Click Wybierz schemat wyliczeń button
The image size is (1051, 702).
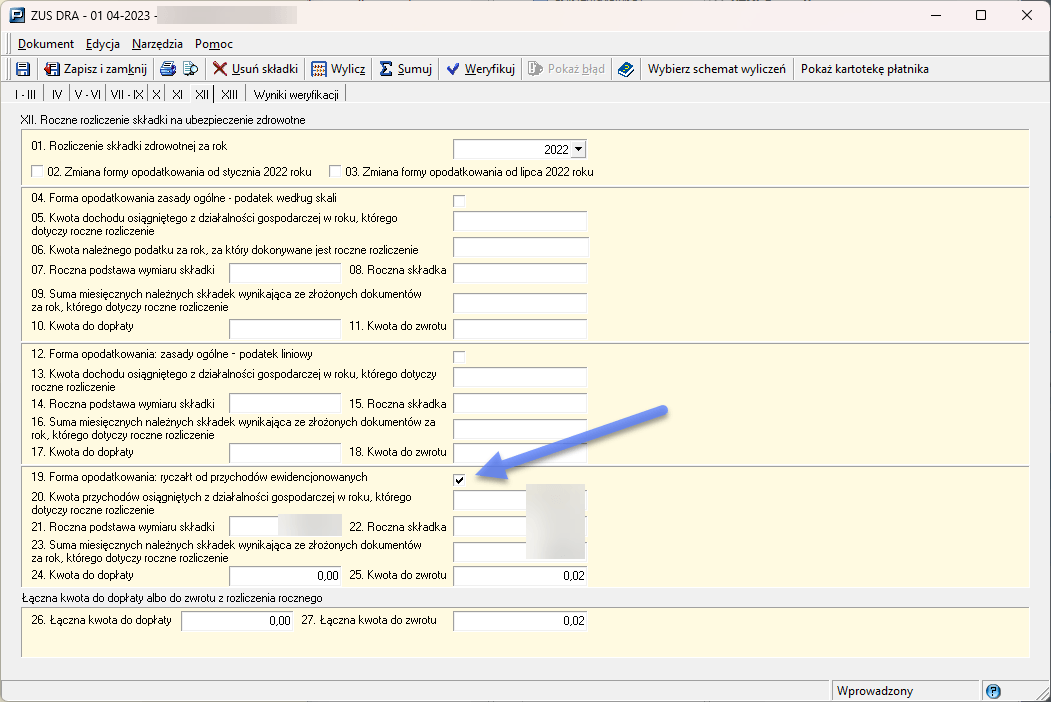click(717, 69)
